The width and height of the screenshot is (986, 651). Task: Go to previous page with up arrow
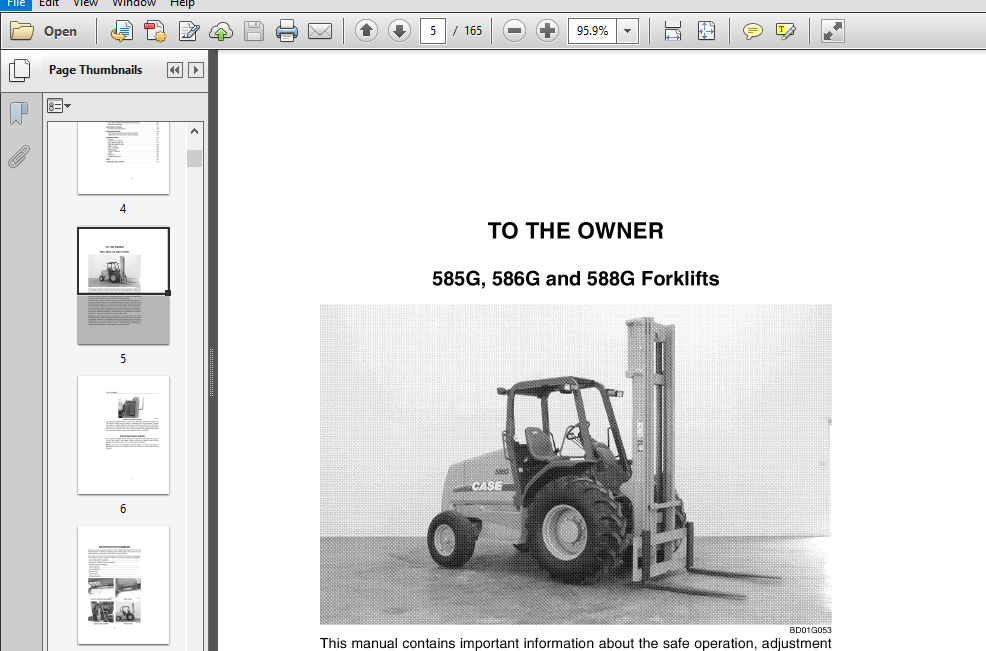point(366,30)
